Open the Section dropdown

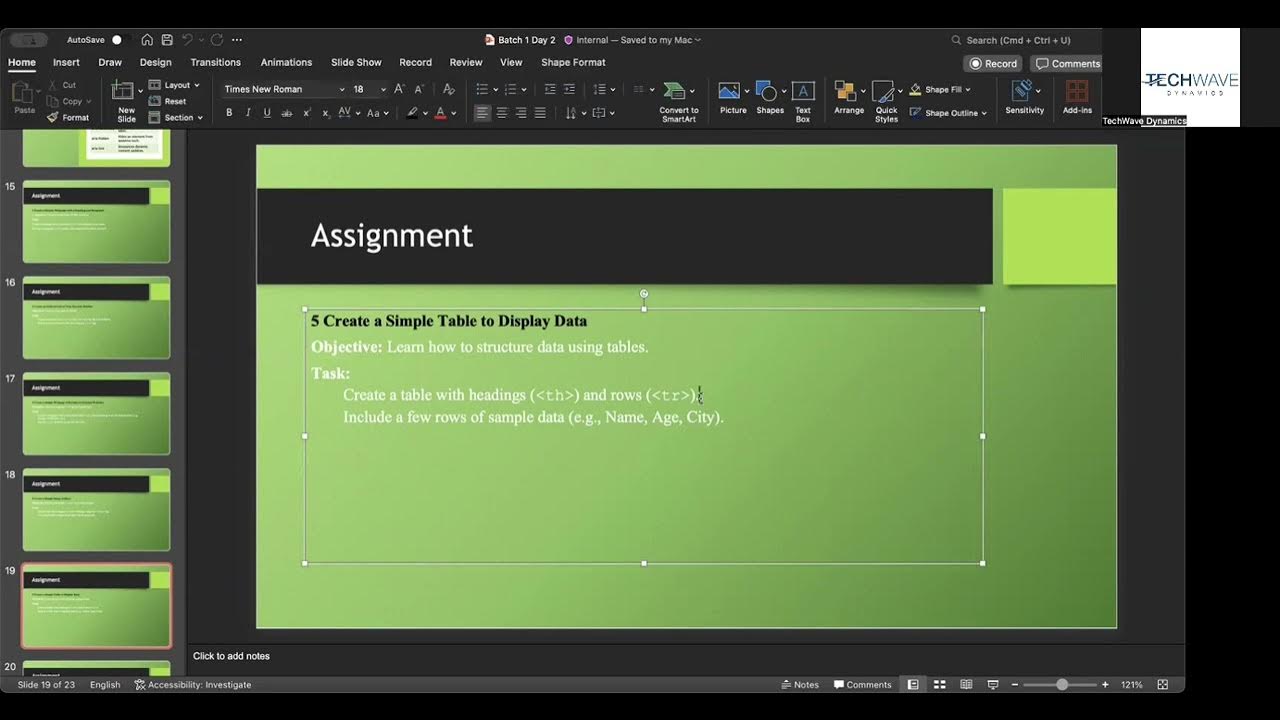(x=176, y=117)
